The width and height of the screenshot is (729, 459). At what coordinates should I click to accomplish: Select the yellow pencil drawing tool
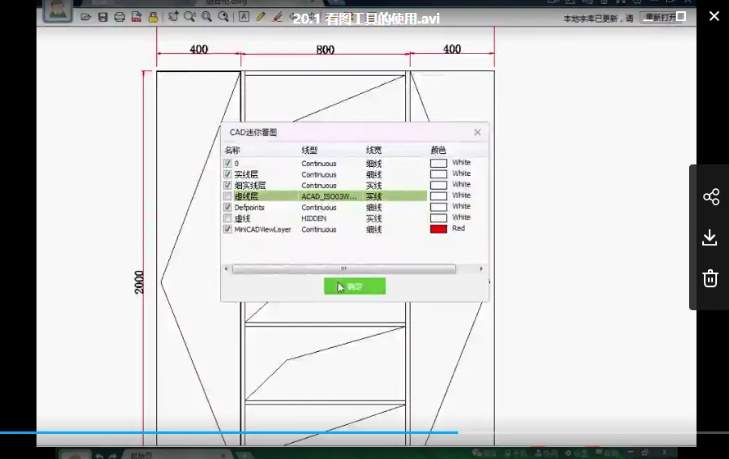pyautogui.click(x=260, y=17)
